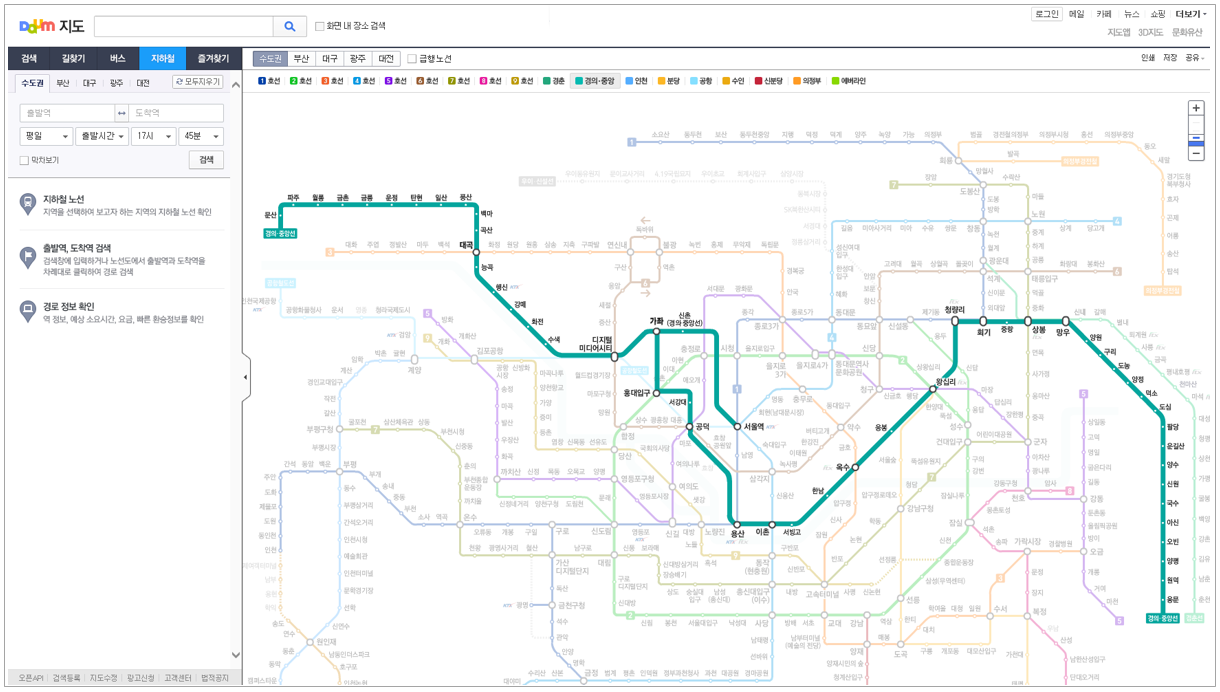Click the 모두지우기 clear-all refresh button
Screen dimensions: 1220x692
click(198, 82)
